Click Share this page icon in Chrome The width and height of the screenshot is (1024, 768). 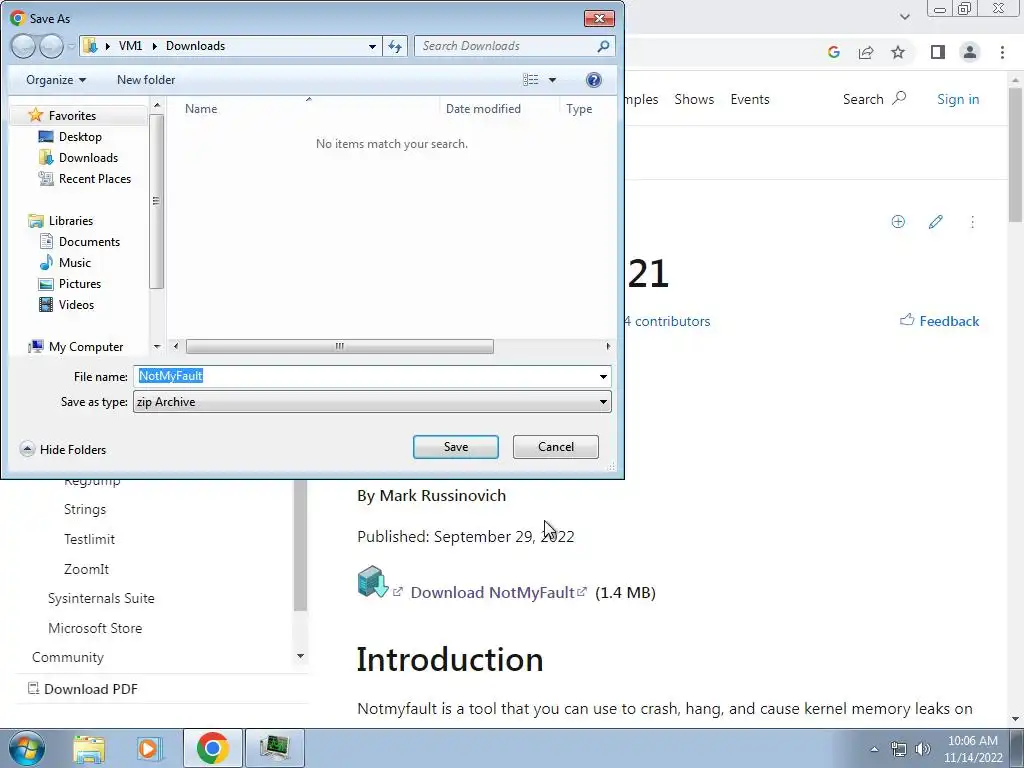coord(866,52)
